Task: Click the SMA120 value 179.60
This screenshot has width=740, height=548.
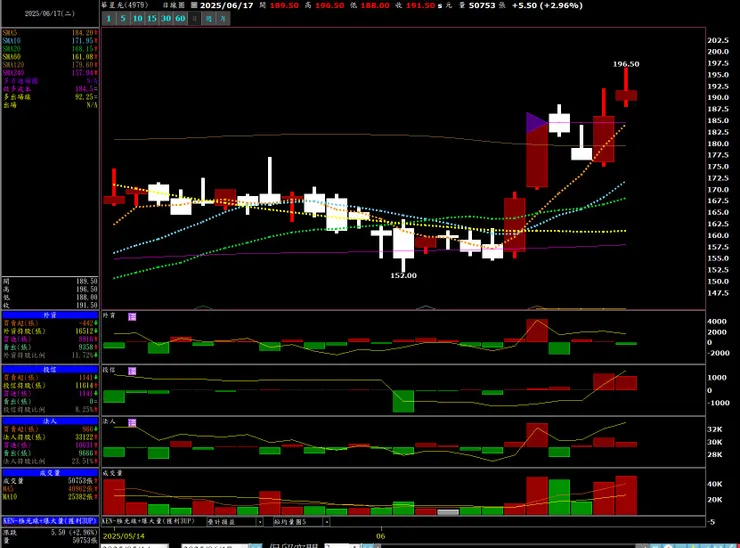Action: [x=84, y=65]
